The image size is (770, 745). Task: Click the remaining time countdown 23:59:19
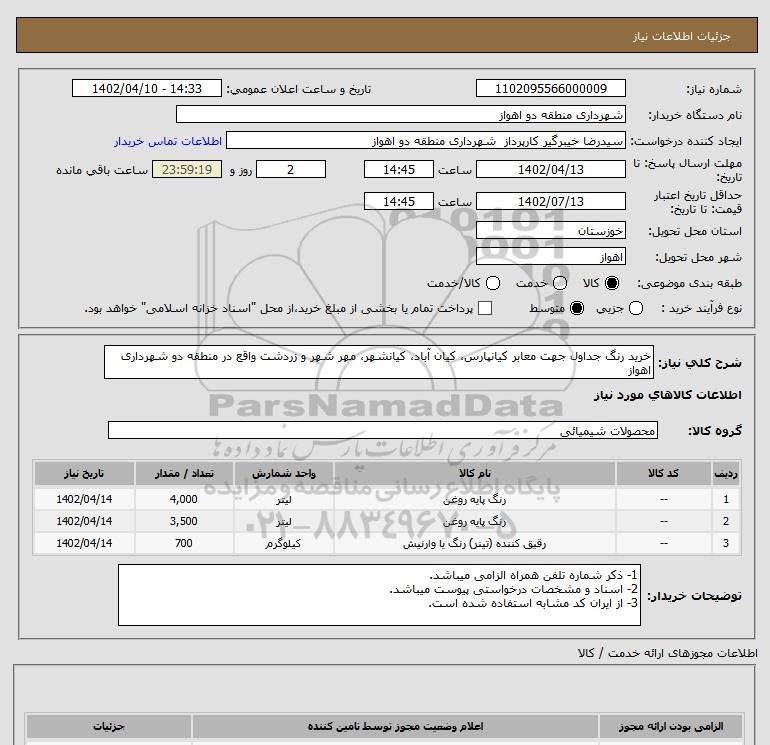pos(187,169)
